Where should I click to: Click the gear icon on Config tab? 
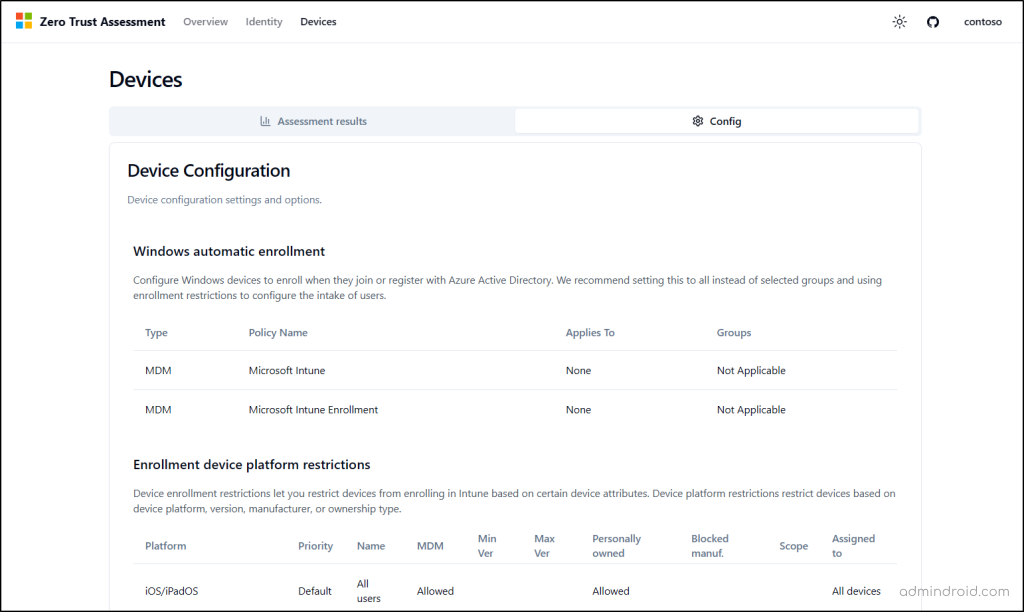click(698, 121)
